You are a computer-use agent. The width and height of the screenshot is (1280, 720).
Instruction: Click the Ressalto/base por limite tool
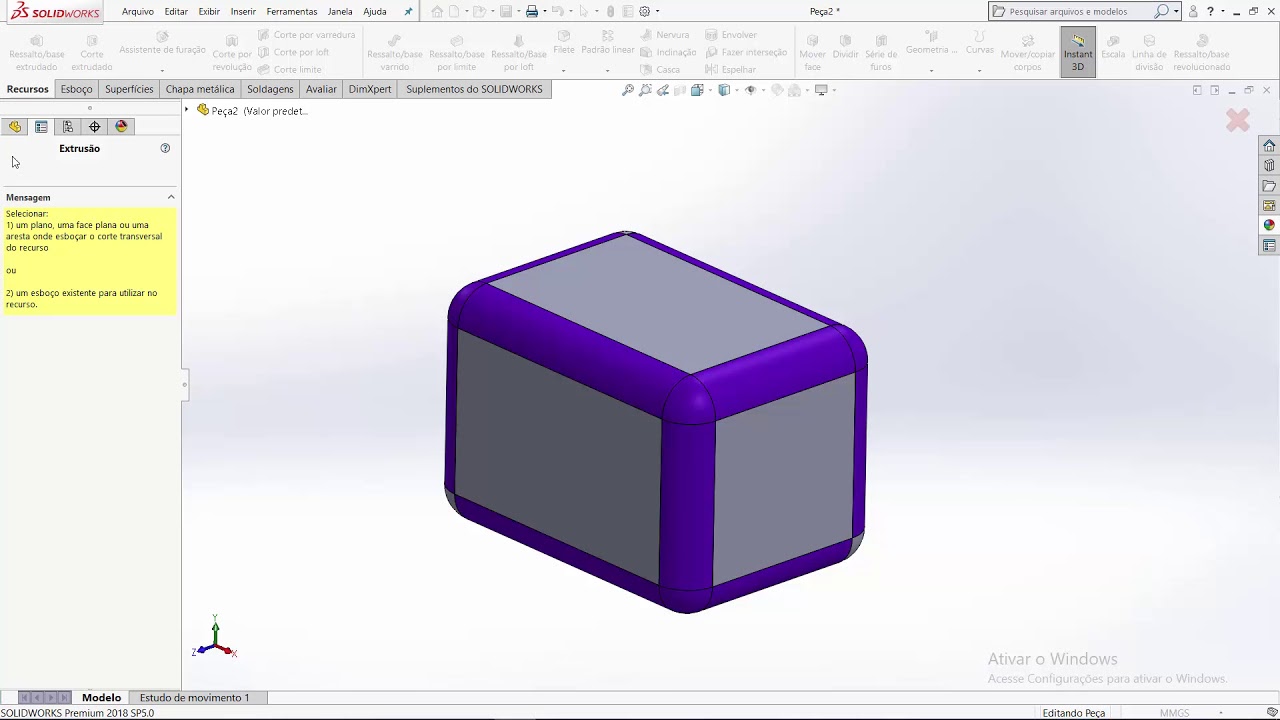pyautogui.click(x=457, y=53)
